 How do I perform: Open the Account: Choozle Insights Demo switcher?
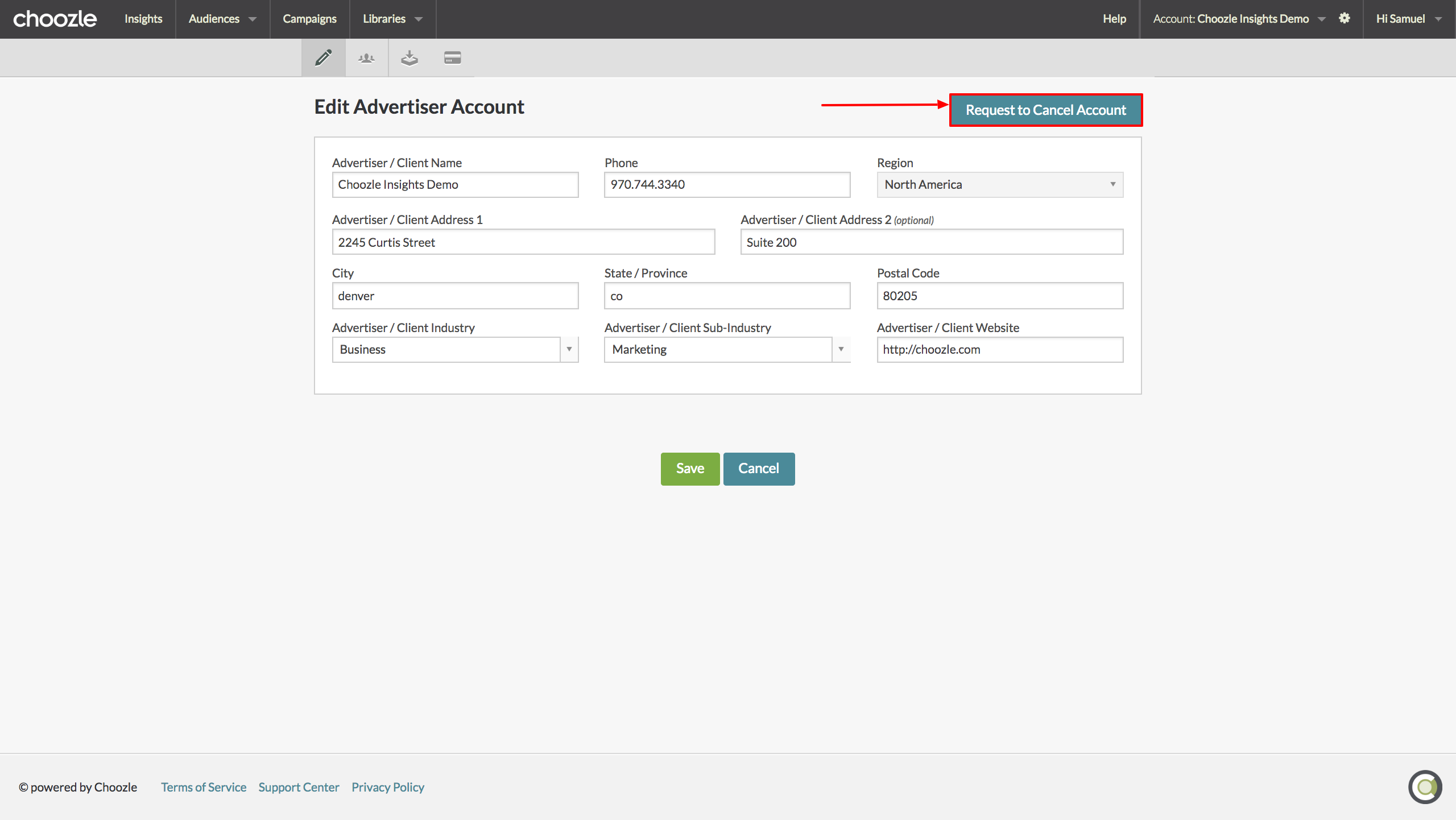pos(1239,19)
